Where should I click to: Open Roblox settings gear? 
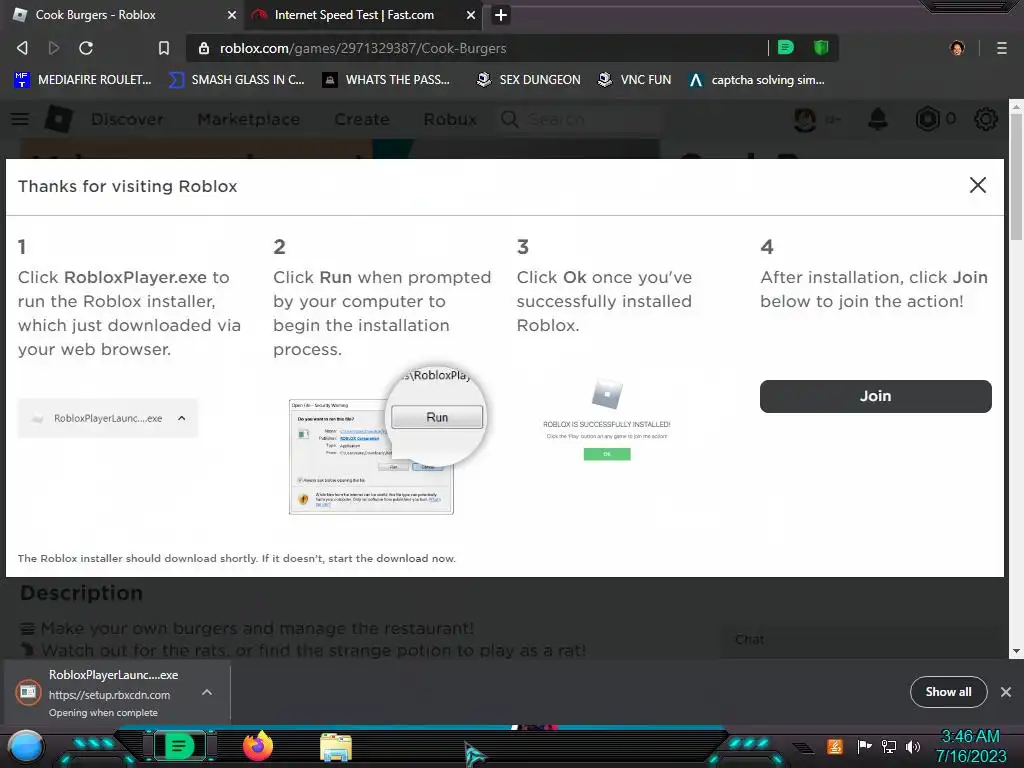coord(985,119)
